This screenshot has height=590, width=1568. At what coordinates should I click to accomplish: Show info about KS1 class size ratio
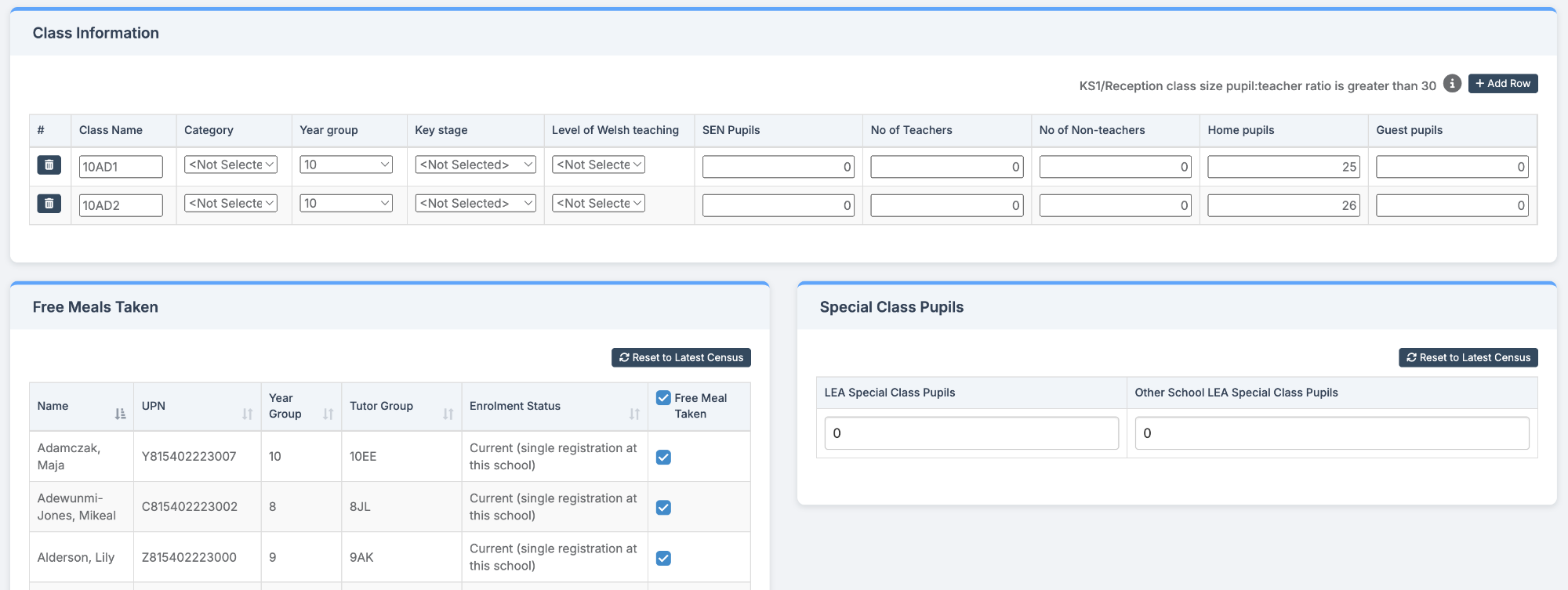[x=1452, y=83]
